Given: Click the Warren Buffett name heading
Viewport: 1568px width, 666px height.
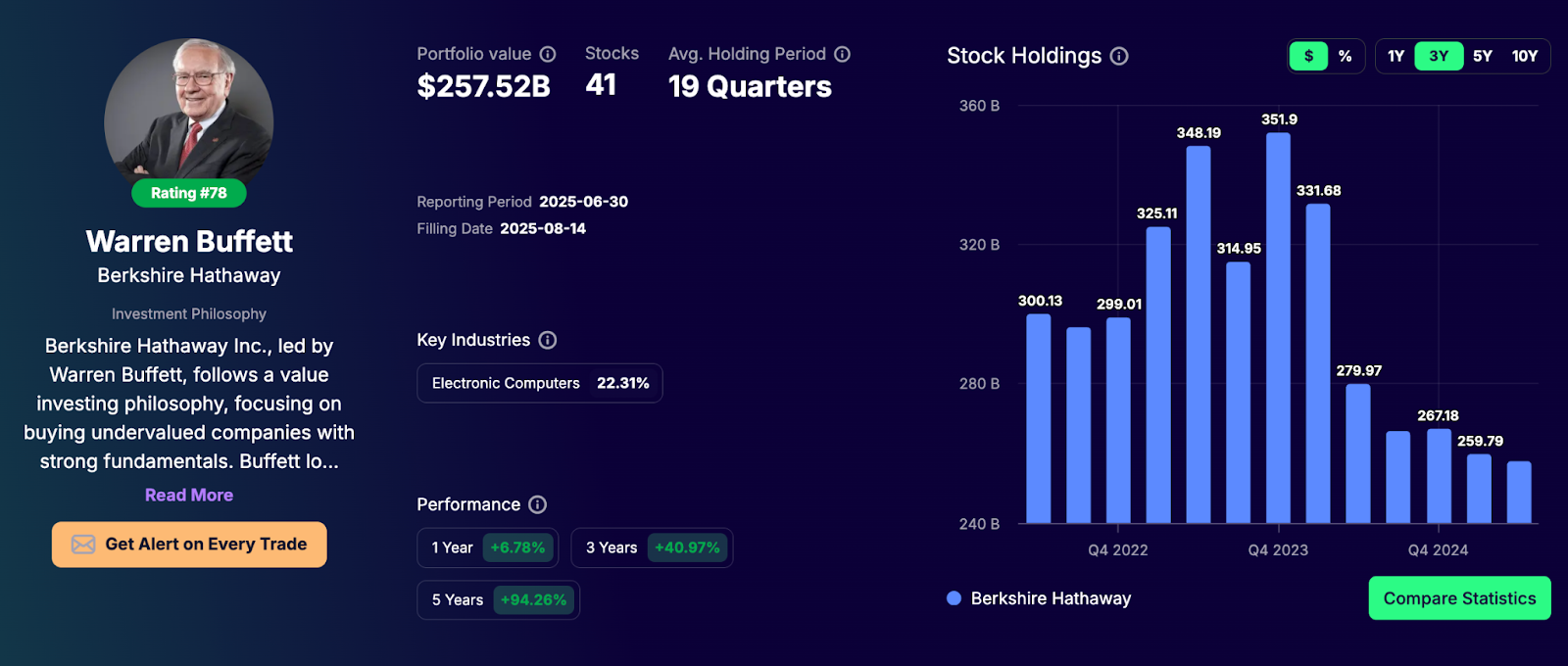Looking at the screenshot, I should 189,241.
